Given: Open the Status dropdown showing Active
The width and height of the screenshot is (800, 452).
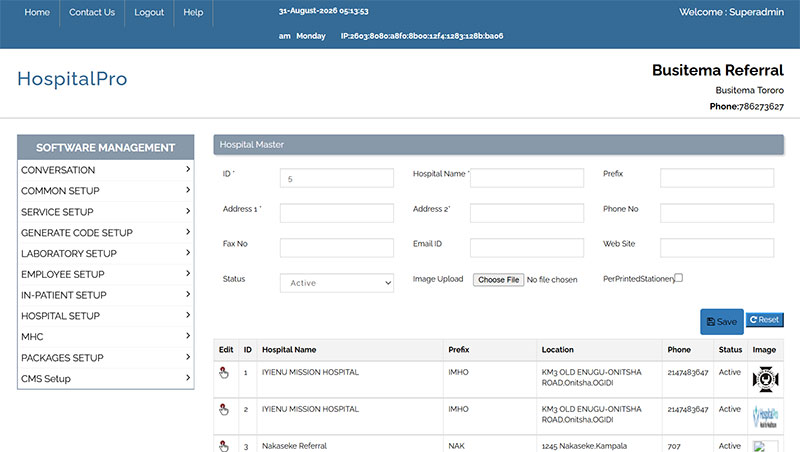Looking at the screenshot, I should click(x=337, y=283).
